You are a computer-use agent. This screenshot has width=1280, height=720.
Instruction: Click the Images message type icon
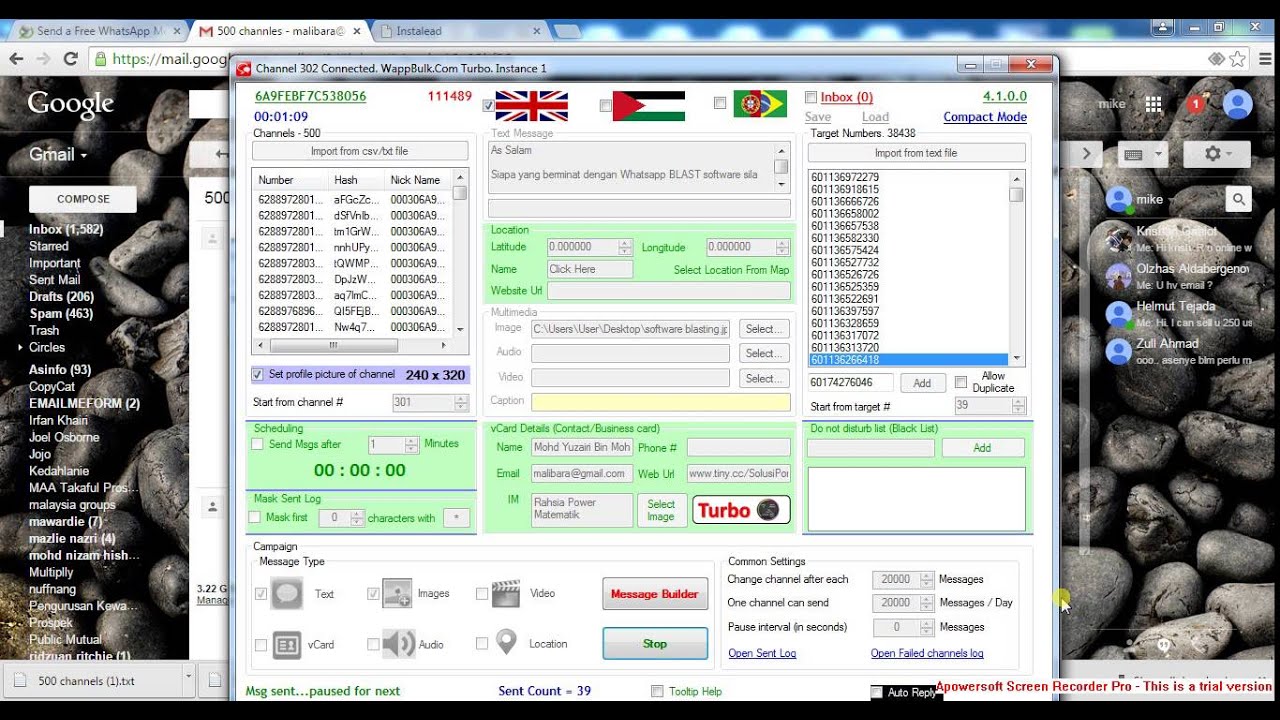[x=397, y=594]
